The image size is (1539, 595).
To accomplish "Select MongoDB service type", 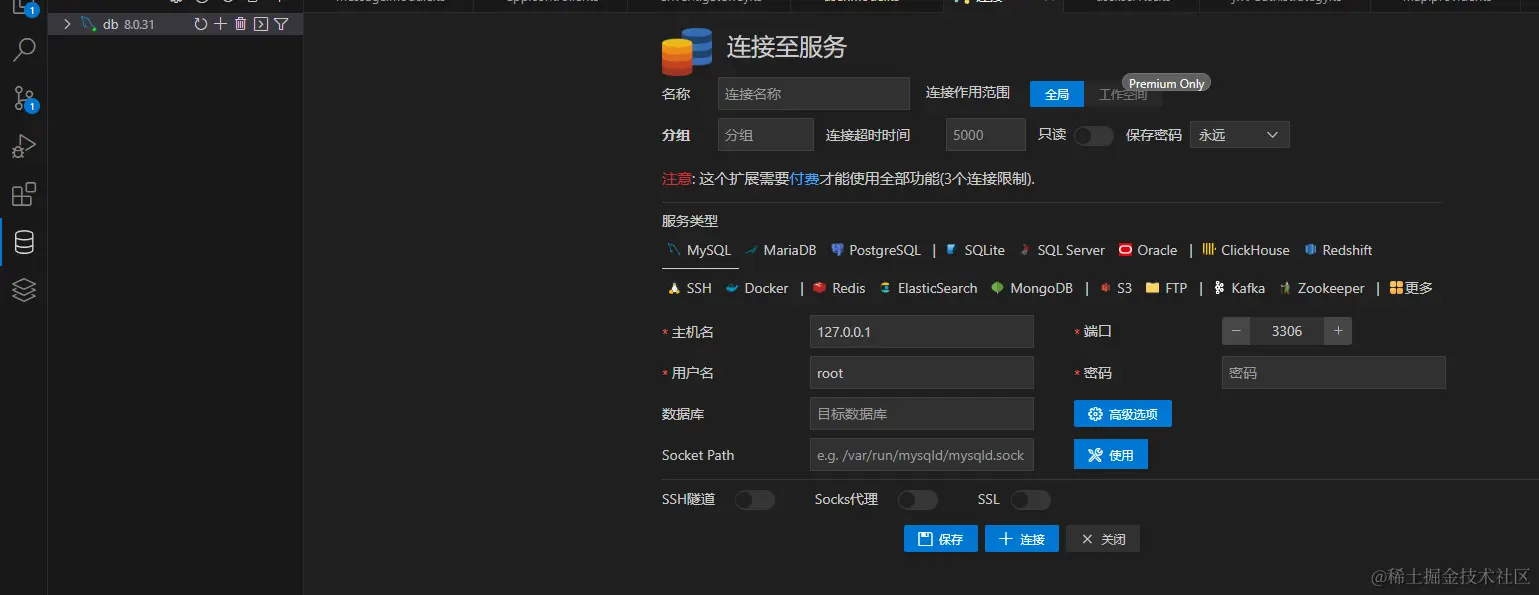I will click(1032, 288).
